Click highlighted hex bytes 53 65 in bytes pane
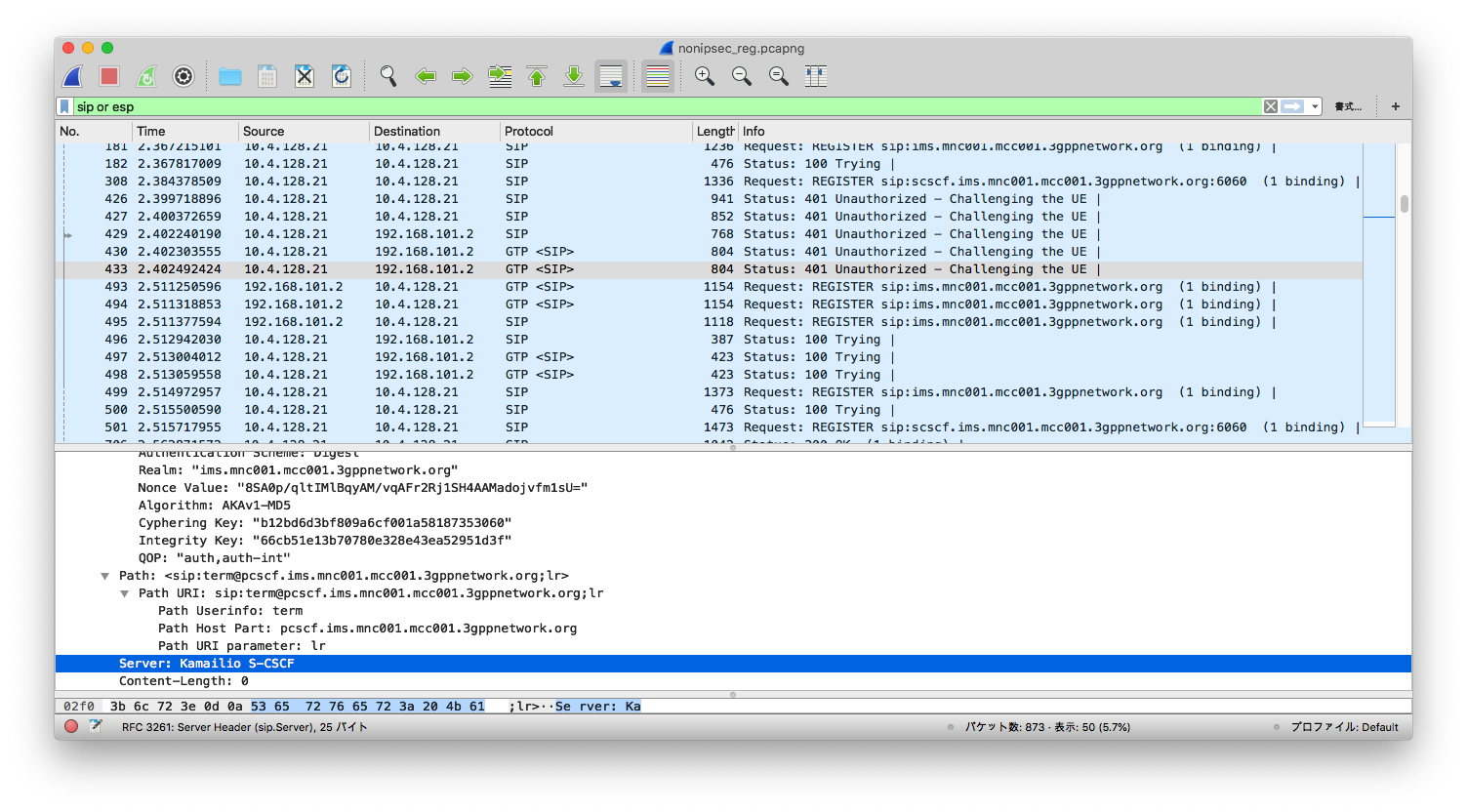1467x812 pixels. click(x=270, y=707)
